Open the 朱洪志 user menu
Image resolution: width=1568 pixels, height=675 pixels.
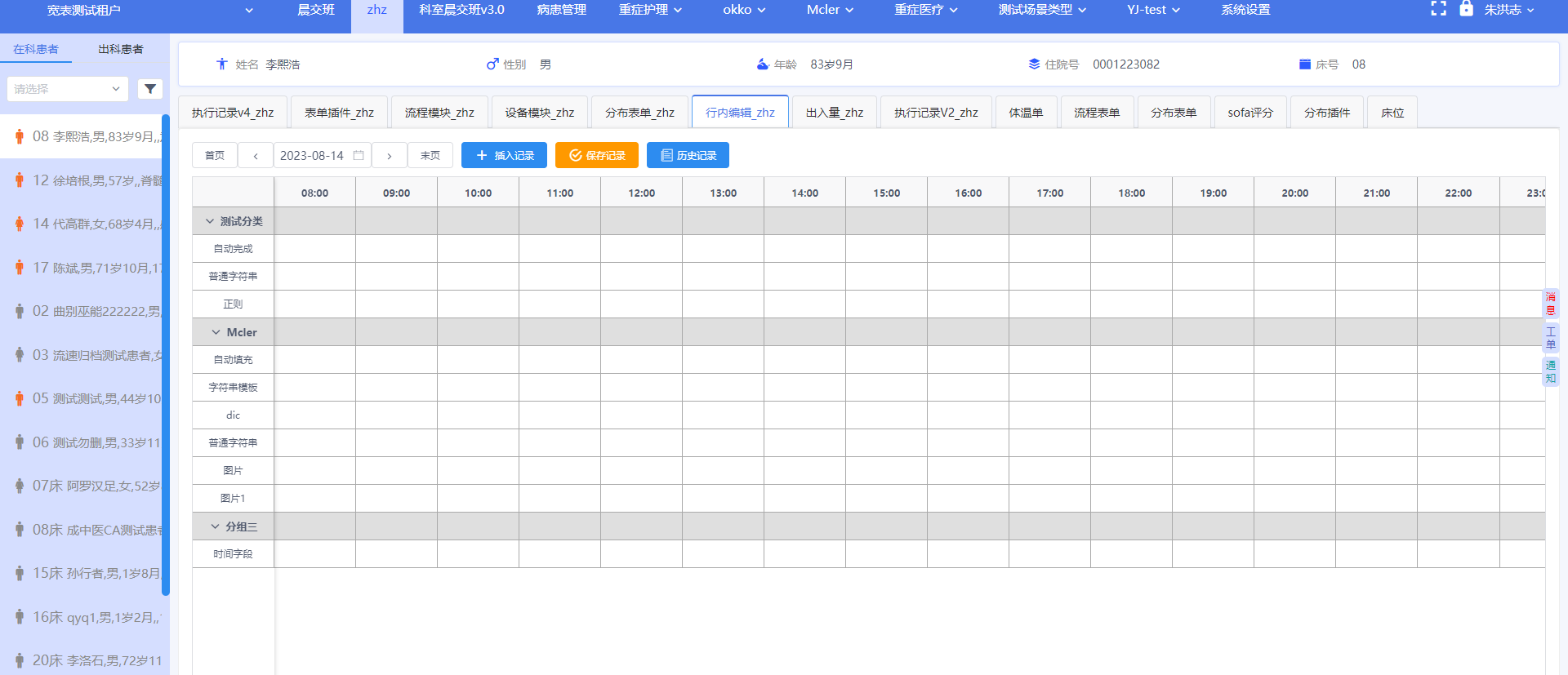[1509, 10]
